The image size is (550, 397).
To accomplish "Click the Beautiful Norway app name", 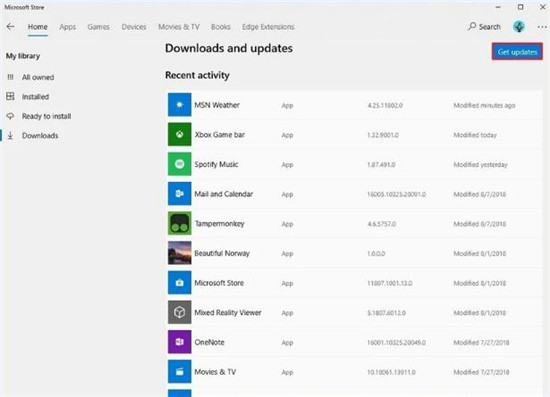I will tap(222, 253).
